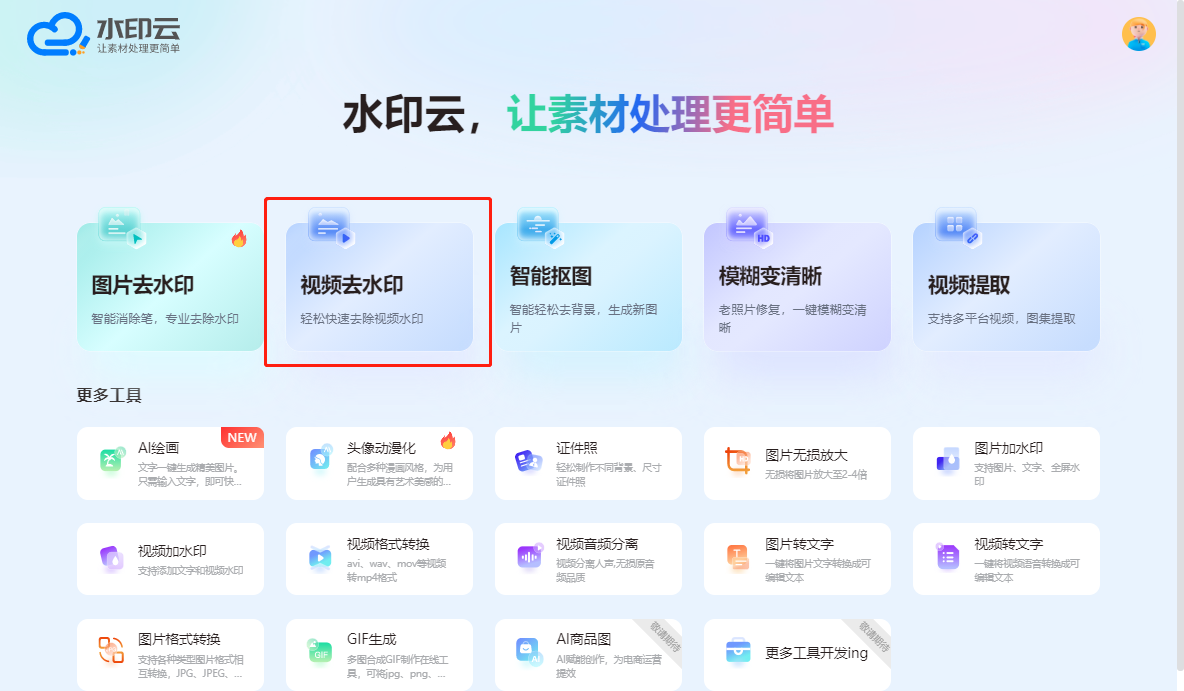
Task: Select the 图片无损放大 crop icon
Action: pos(738,460)
